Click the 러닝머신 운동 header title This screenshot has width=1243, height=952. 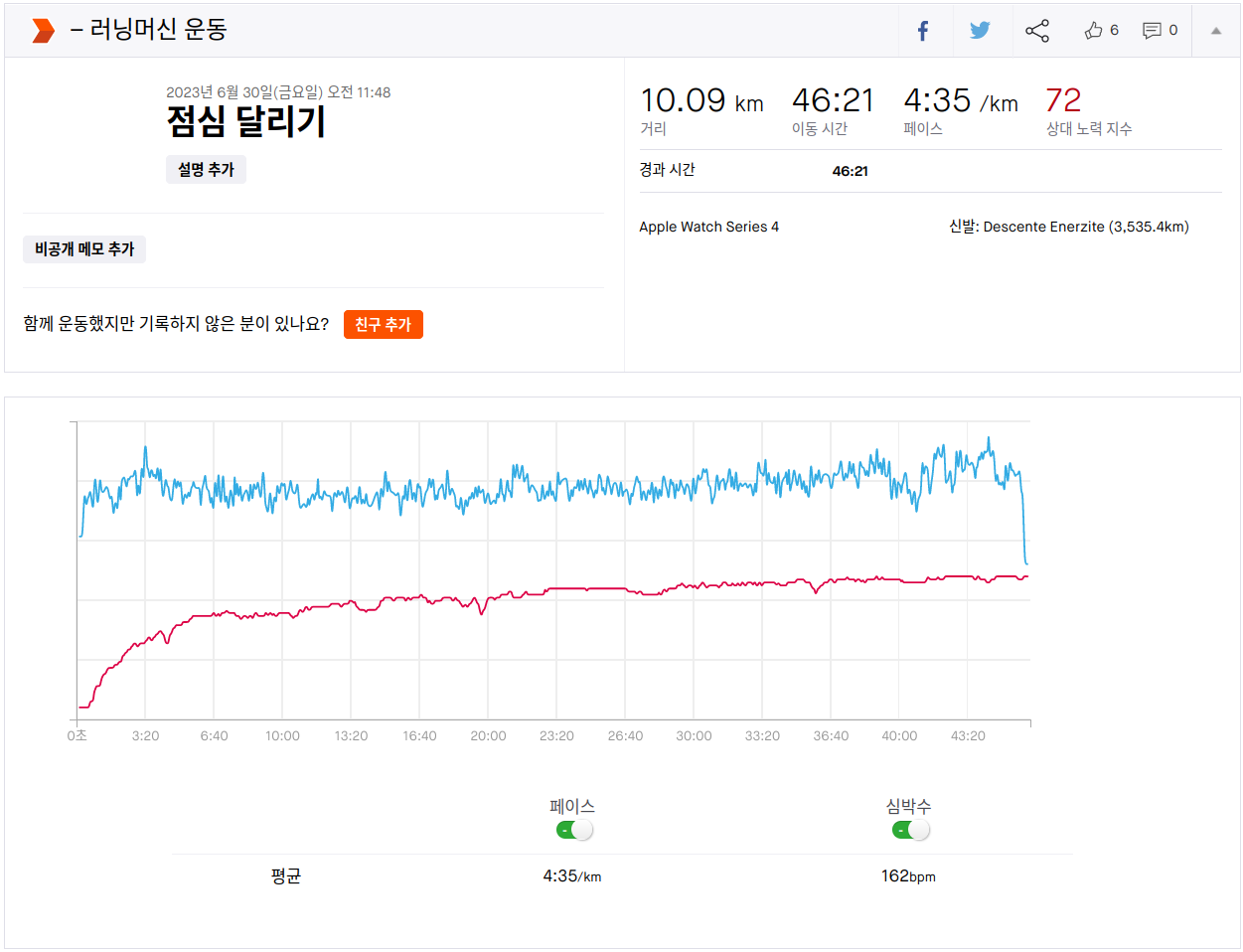coord(158,30)
